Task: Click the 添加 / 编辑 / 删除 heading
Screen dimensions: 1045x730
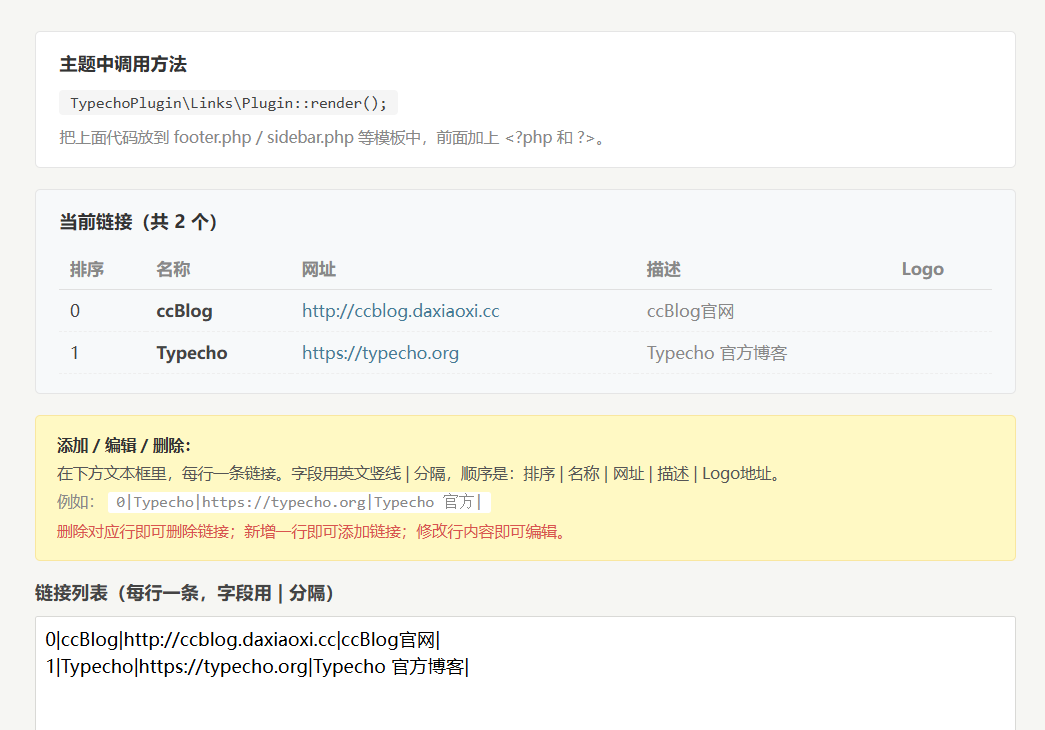Action: click(x=124, y=445)
